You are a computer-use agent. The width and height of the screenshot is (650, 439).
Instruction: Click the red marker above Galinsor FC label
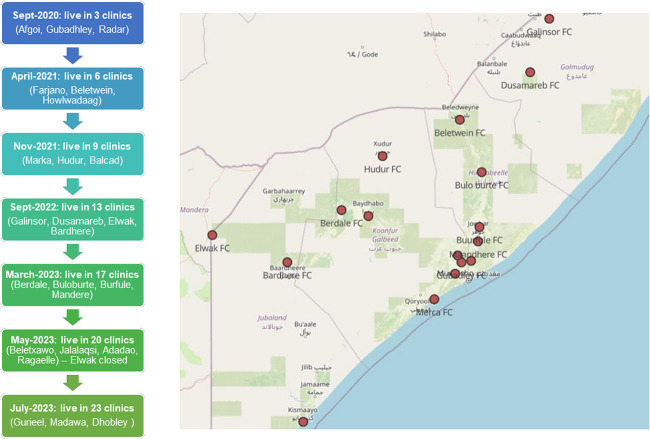pos(549,19)
